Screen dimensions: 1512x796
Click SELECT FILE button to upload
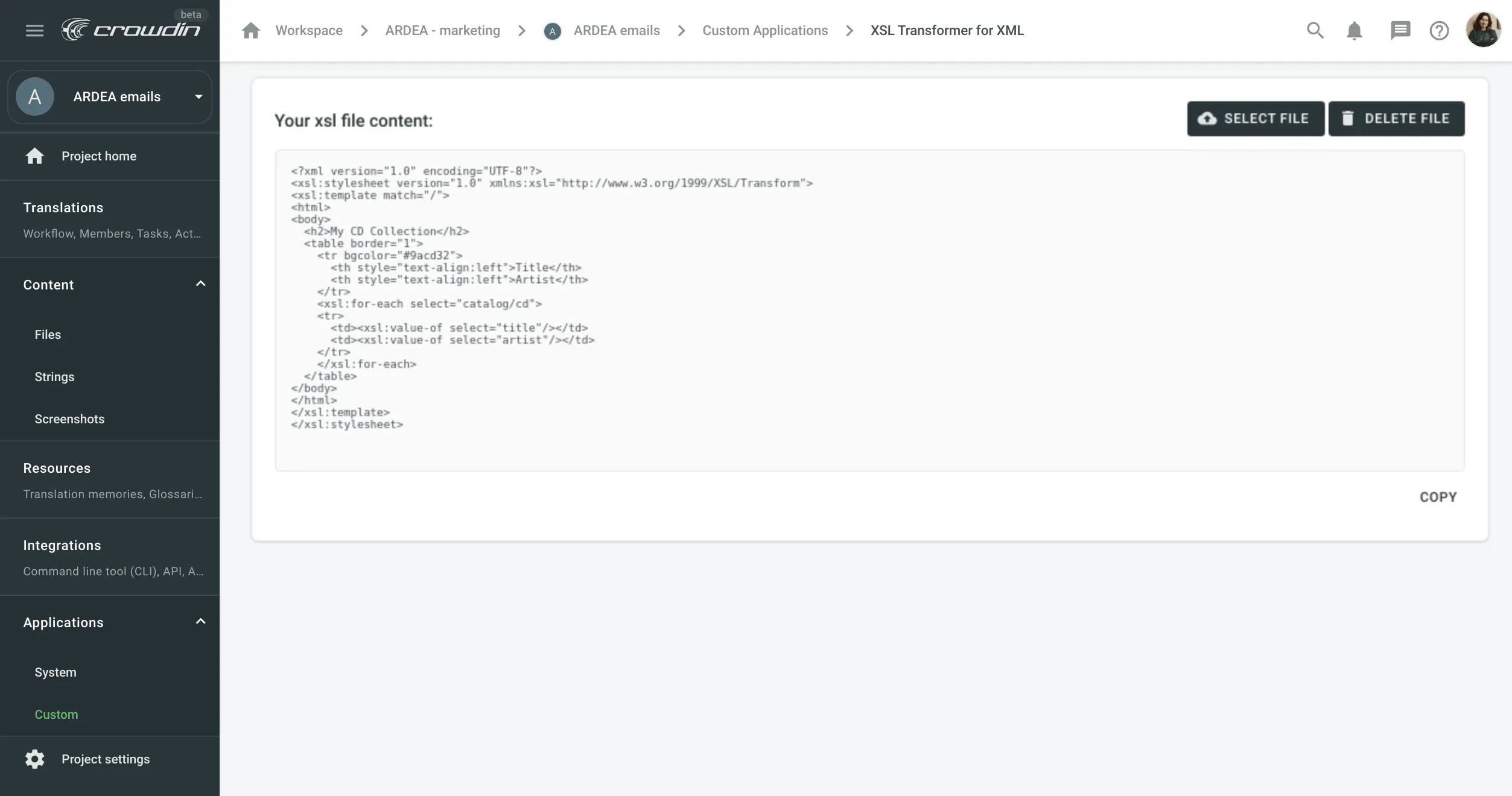tap(1256, 118)
